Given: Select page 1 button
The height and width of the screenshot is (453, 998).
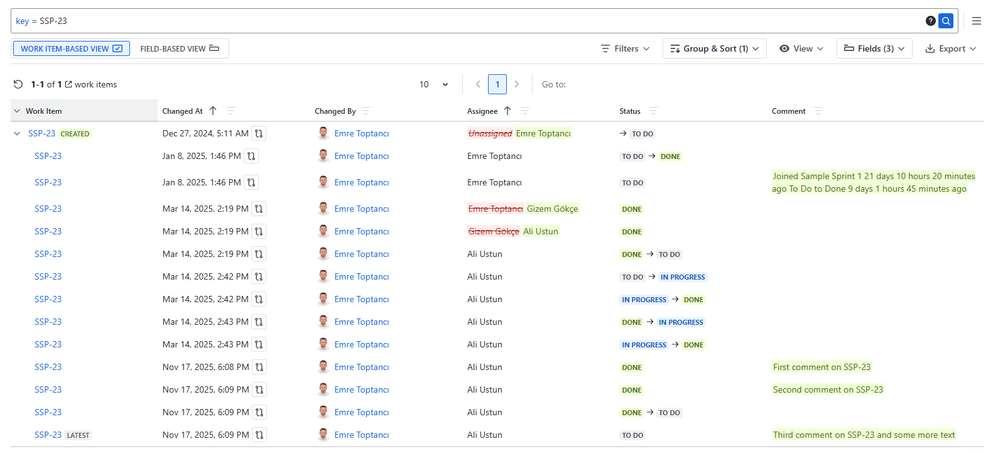Looking at the screenshot, I should [x=498, y=84].
